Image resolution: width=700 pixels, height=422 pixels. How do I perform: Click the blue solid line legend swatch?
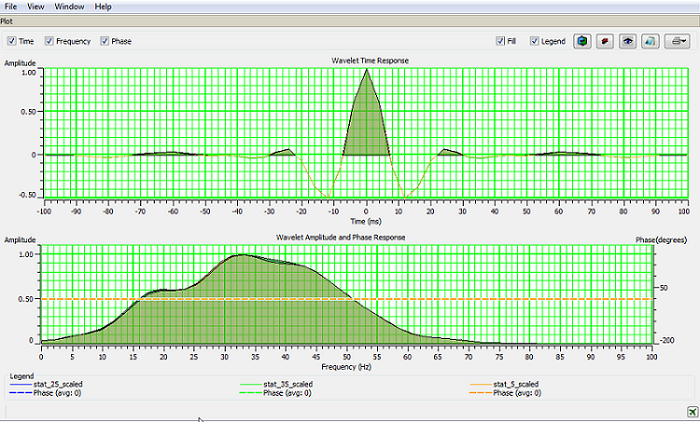21,384
